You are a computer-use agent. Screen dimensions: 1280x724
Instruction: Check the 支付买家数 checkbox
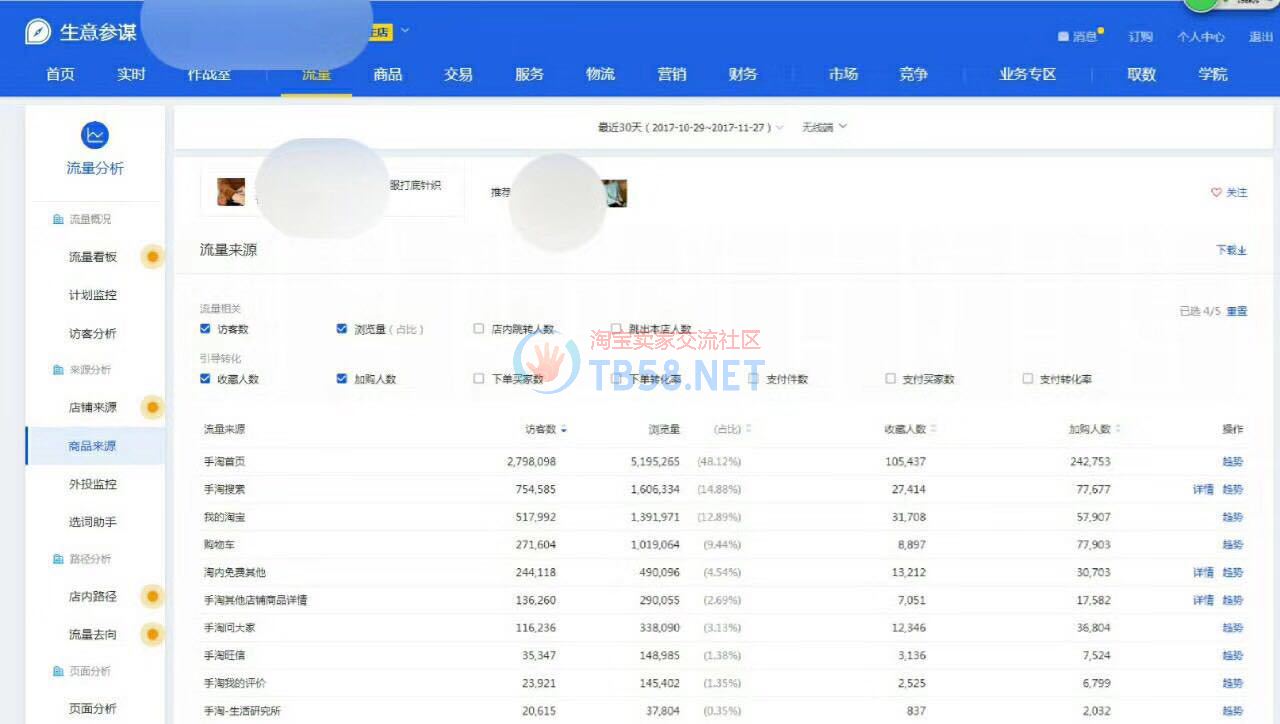coord(890,378)
